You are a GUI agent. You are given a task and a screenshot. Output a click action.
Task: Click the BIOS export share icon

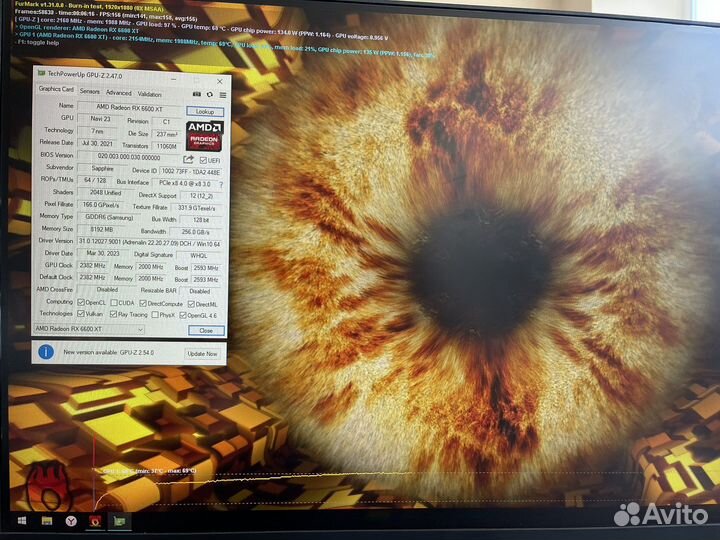pos(188,159)
